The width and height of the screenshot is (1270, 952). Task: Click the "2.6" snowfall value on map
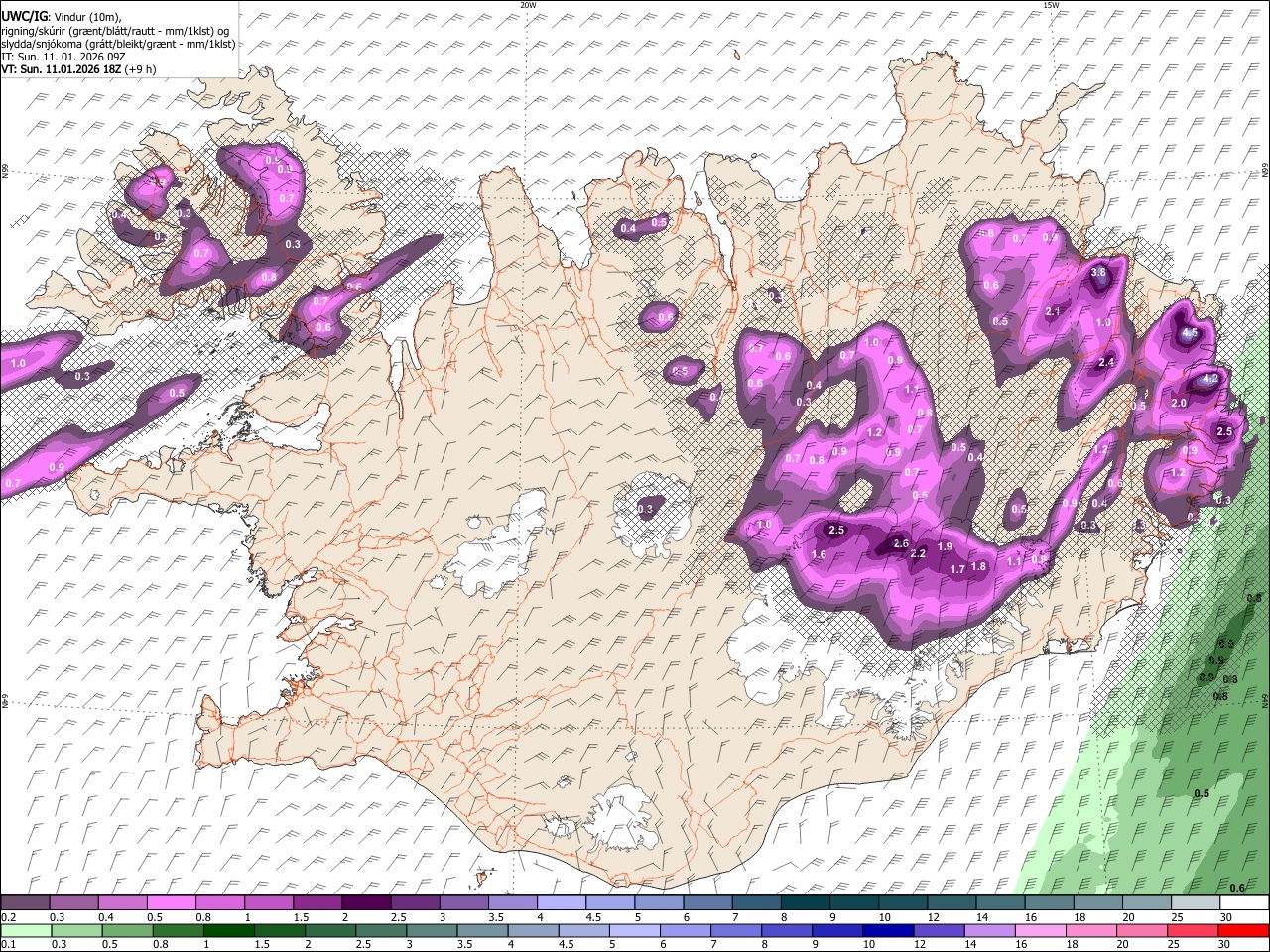point(901,544)
